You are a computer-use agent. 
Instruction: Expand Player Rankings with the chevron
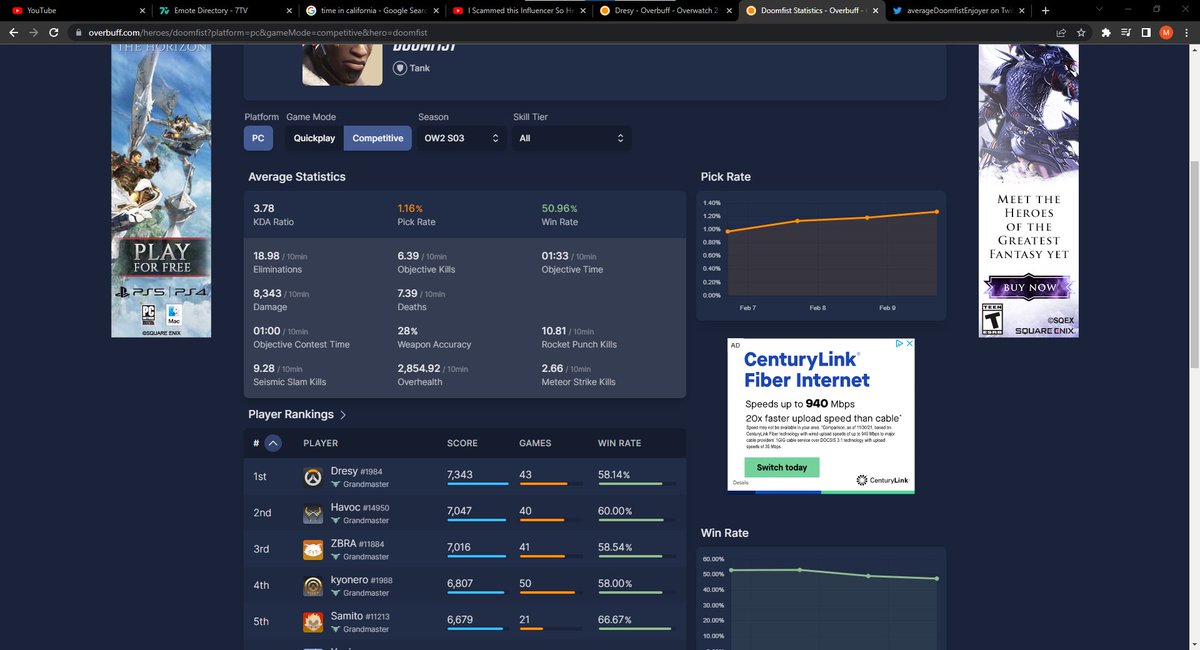343,414
